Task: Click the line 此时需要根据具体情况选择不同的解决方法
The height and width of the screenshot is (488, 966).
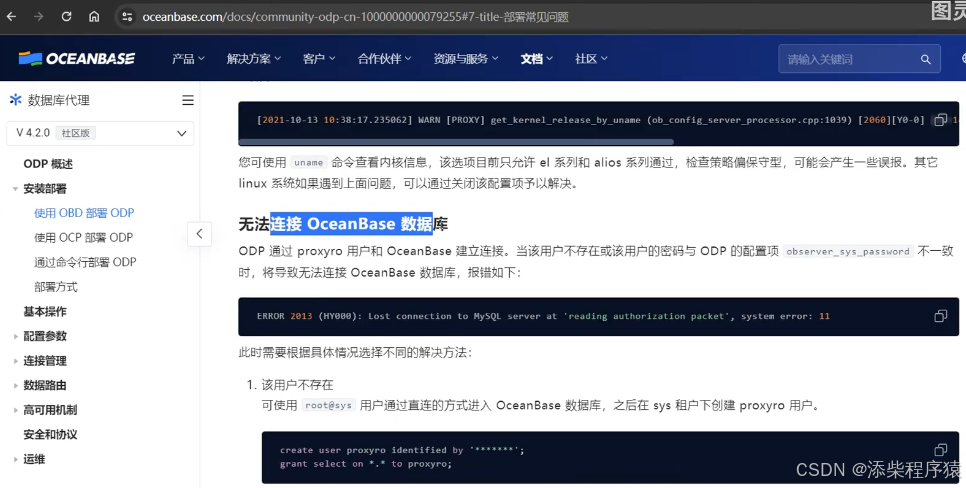Action: [x=355, y=352]
